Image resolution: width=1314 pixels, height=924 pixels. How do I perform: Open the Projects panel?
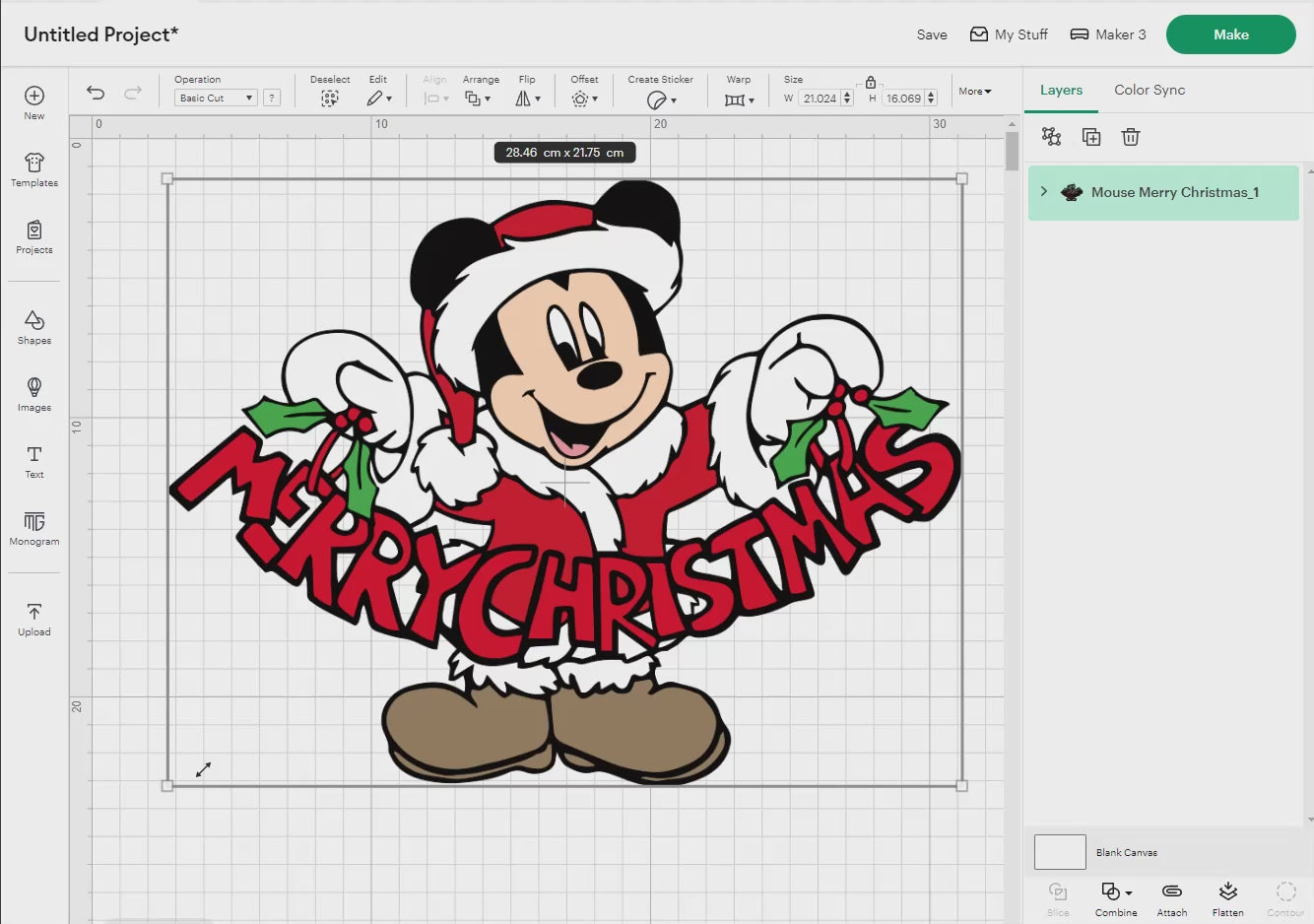pos(34,236)
